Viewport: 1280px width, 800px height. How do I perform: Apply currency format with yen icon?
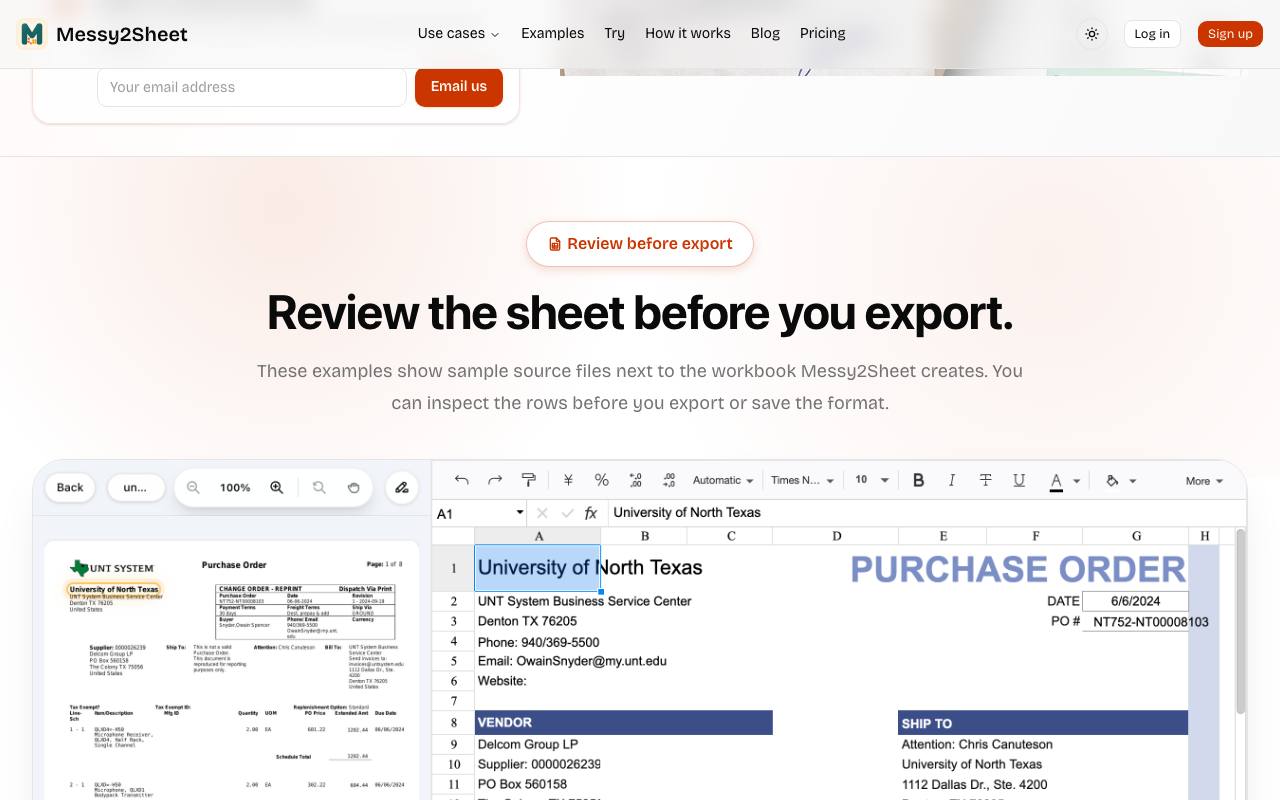(568, 481)
